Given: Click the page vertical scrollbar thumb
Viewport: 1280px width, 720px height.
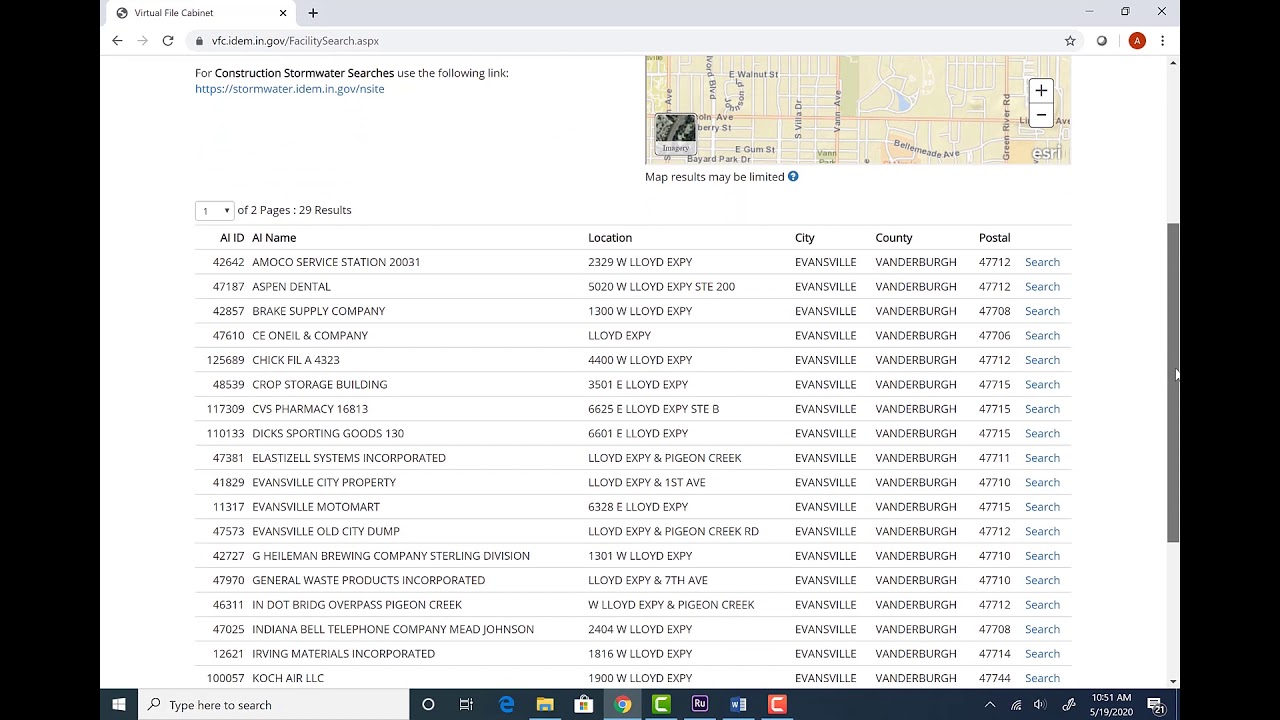Looking at the screenshot, I should (x=1173, y=383).
